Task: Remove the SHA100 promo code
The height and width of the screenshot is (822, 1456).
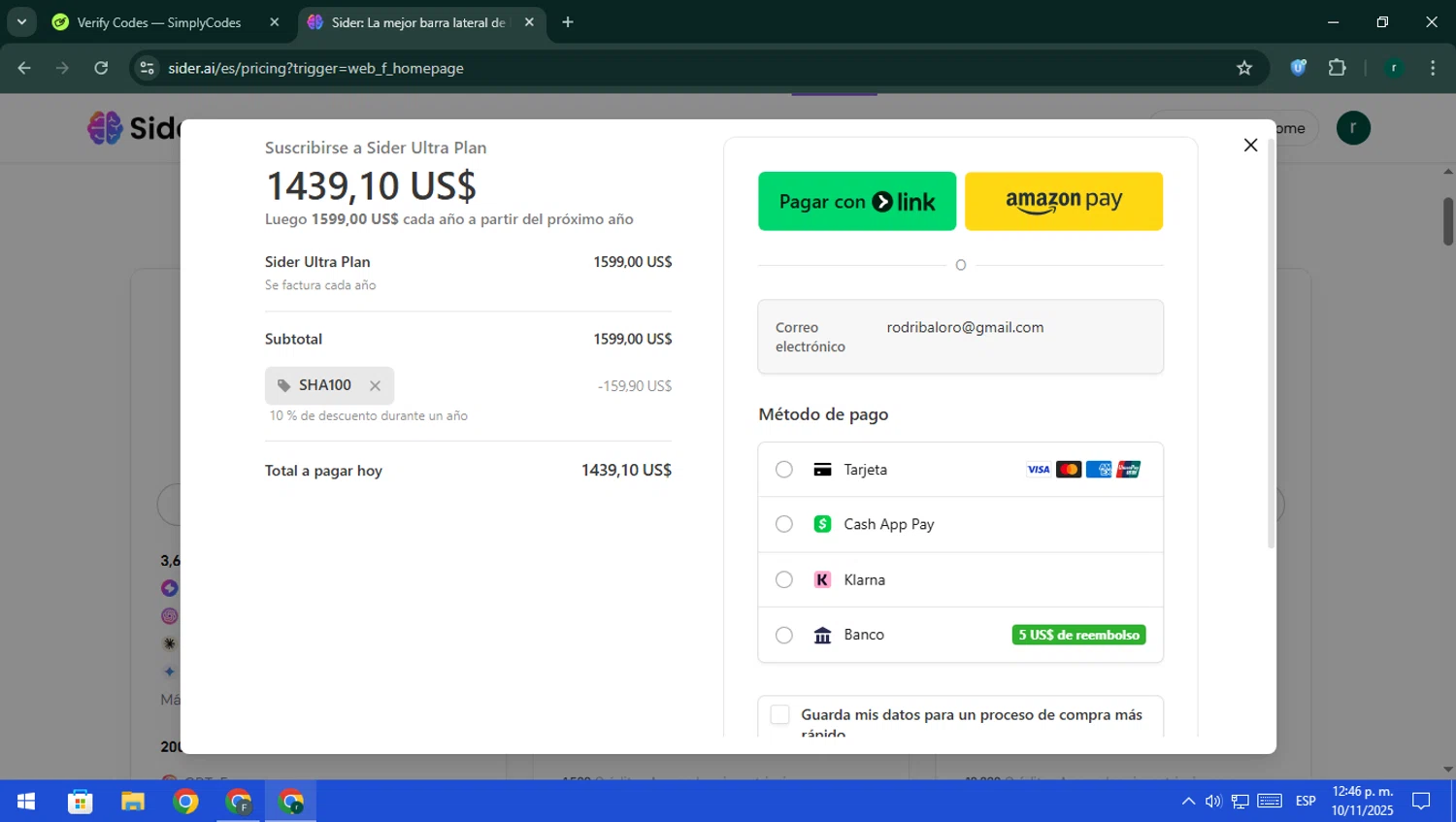Action: 375,386
